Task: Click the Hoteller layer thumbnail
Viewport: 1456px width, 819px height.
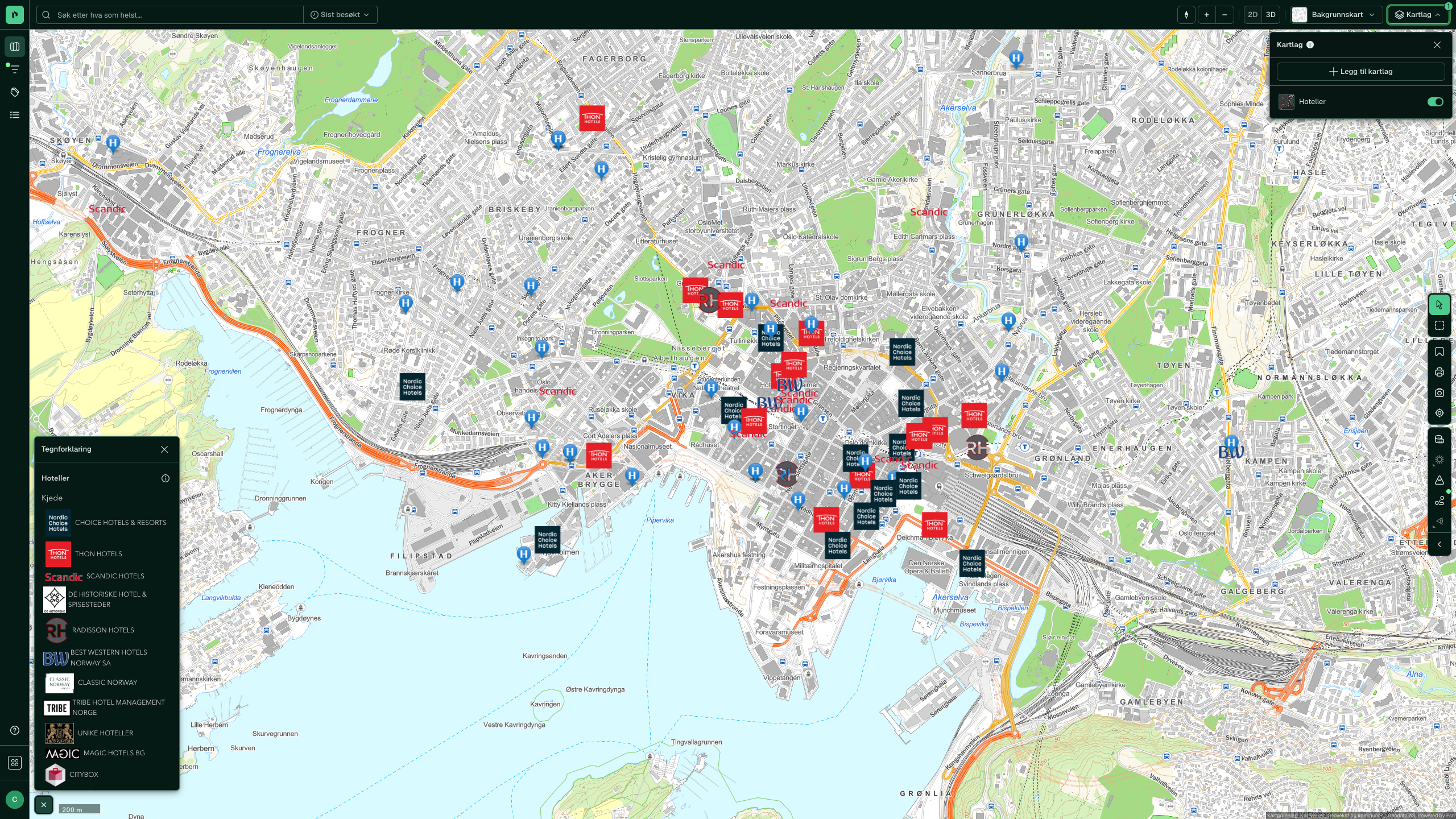Action: tap(1287, 102)
